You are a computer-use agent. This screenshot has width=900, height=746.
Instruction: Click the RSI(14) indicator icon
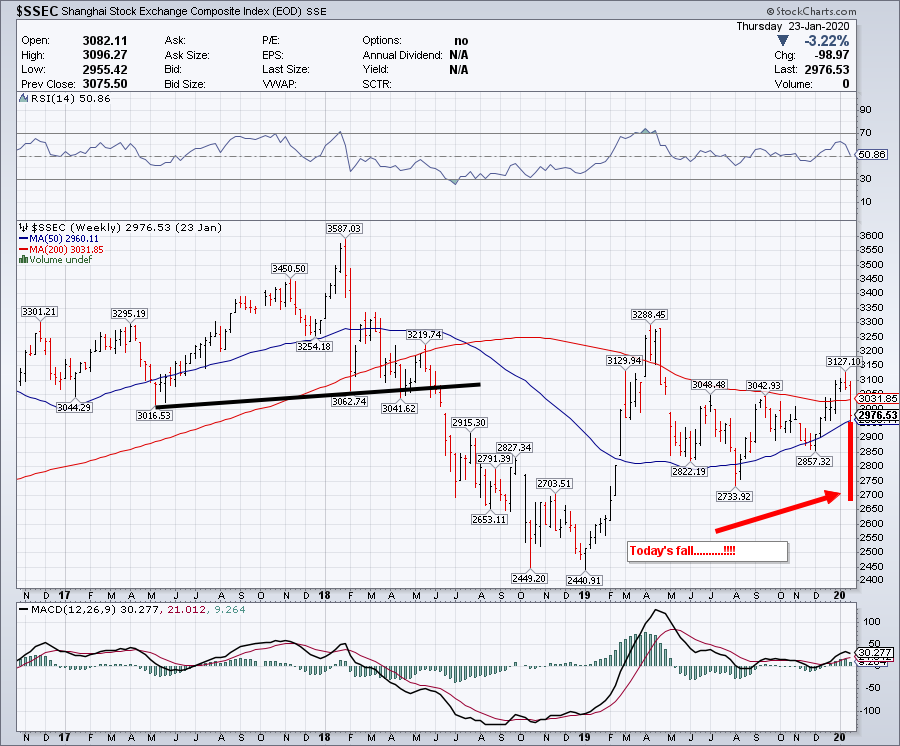pos(23,98)
